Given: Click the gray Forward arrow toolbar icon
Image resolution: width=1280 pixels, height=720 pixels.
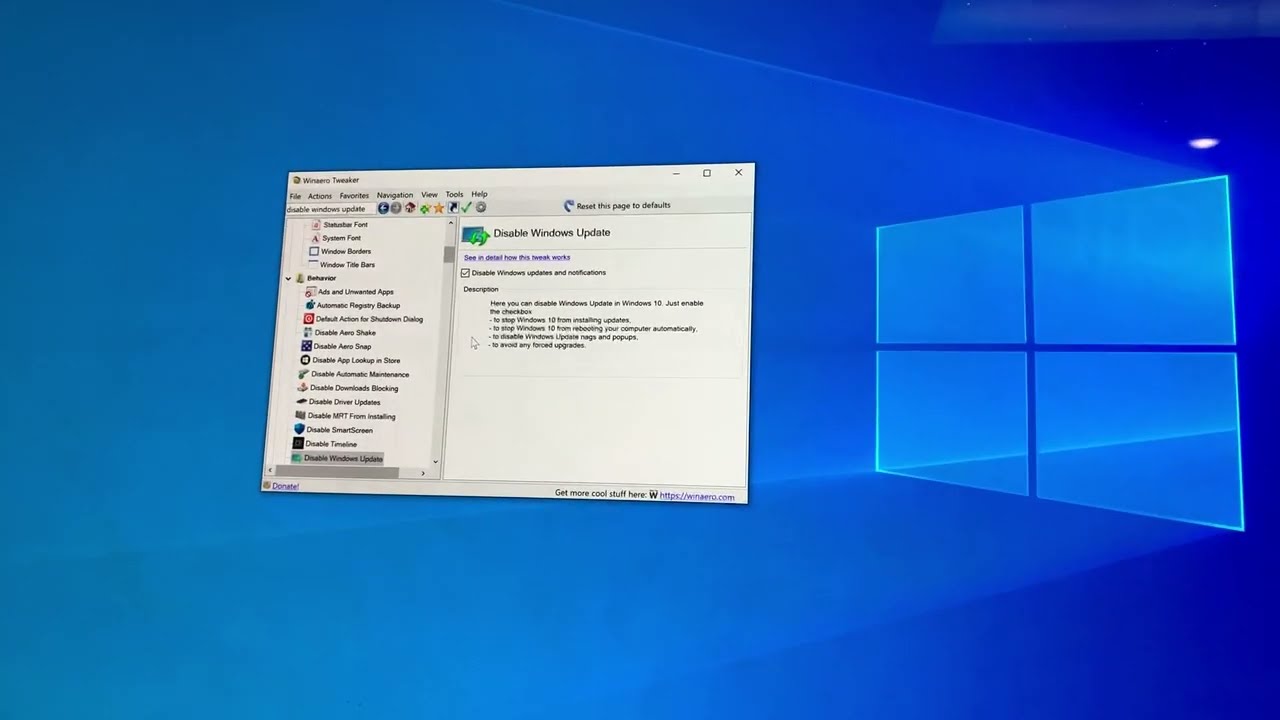Looking at the screenshot, I should click(396, 208).
